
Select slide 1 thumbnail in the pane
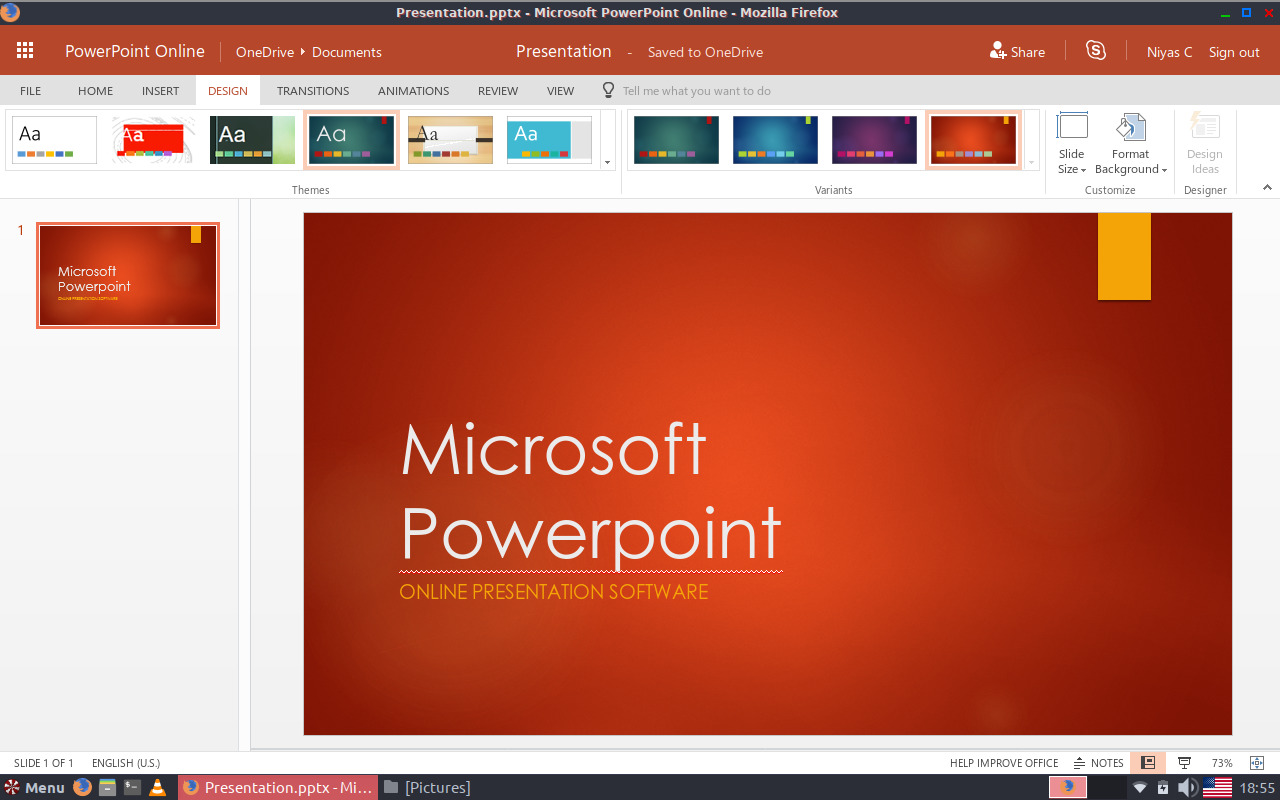[127, 275]
